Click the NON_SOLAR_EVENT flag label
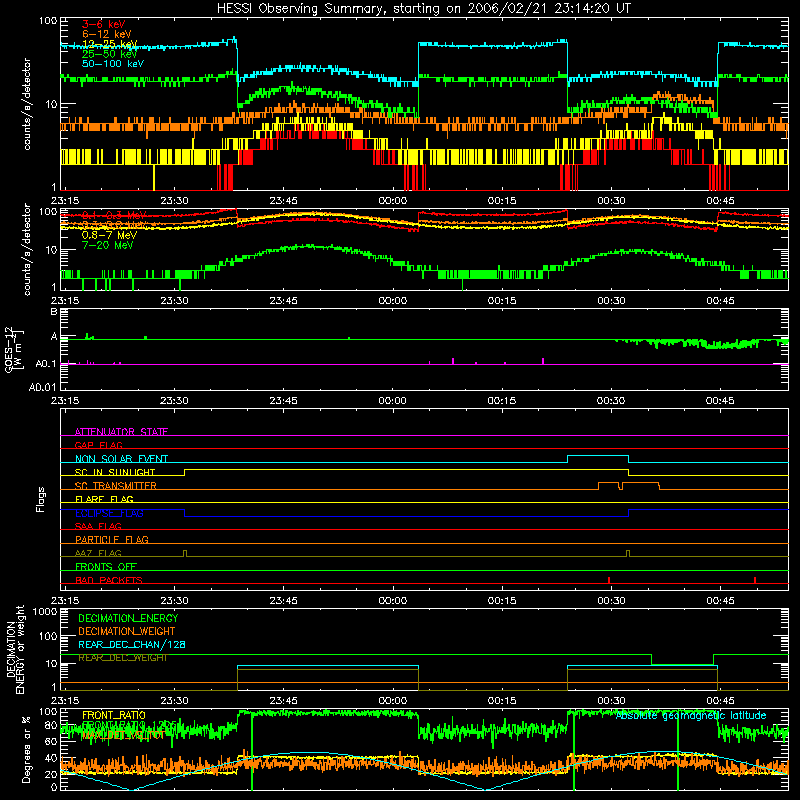 [121, 459]
